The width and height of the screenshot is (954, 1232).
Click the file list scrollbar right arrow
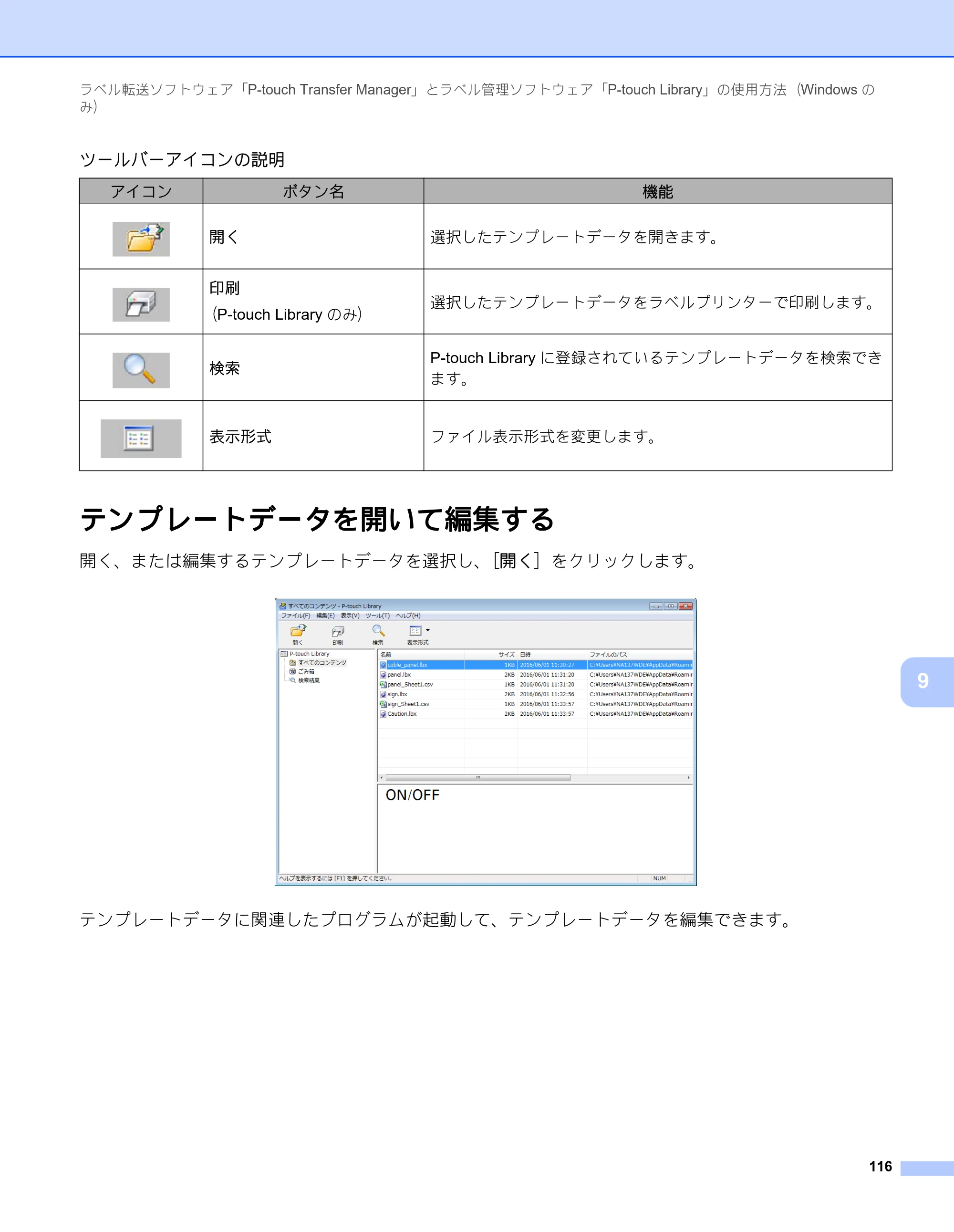688,778
